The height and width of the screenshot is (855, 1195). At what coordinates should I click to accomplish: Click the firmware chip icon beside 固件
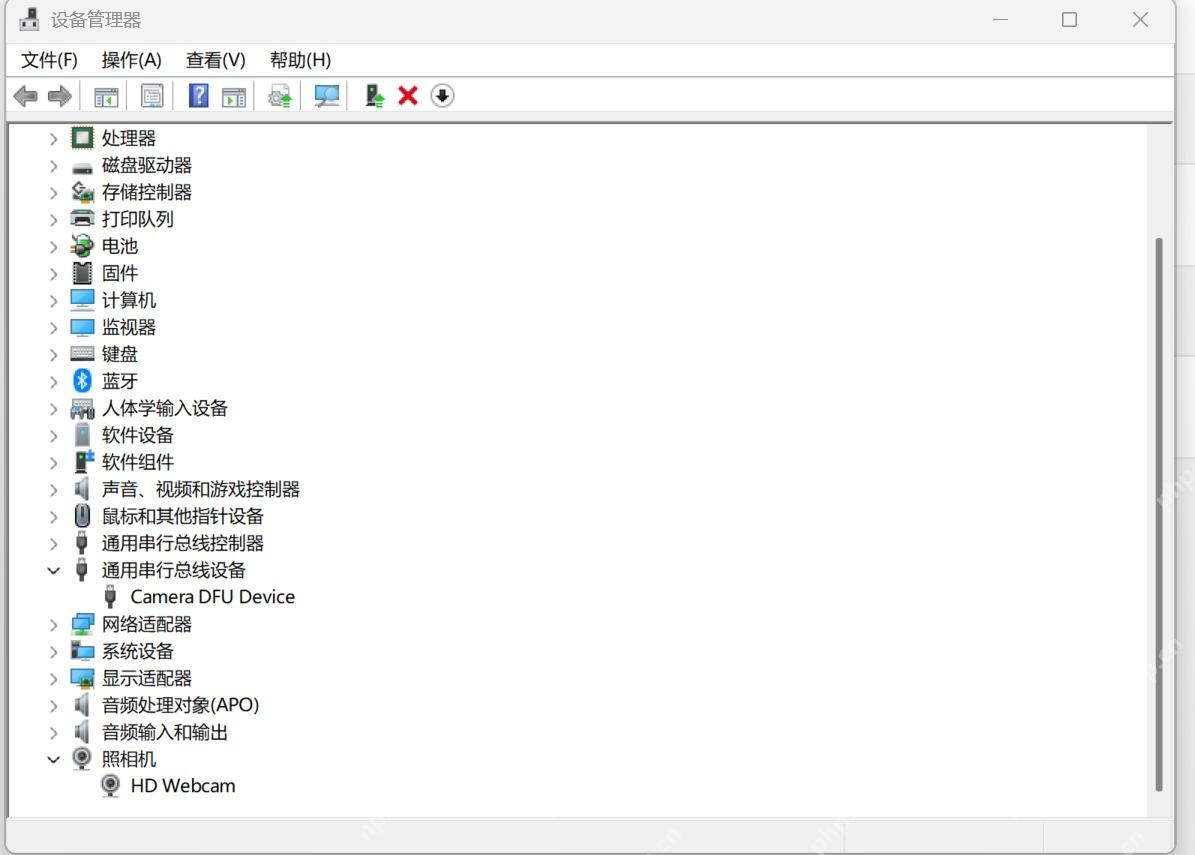(82, 273)
